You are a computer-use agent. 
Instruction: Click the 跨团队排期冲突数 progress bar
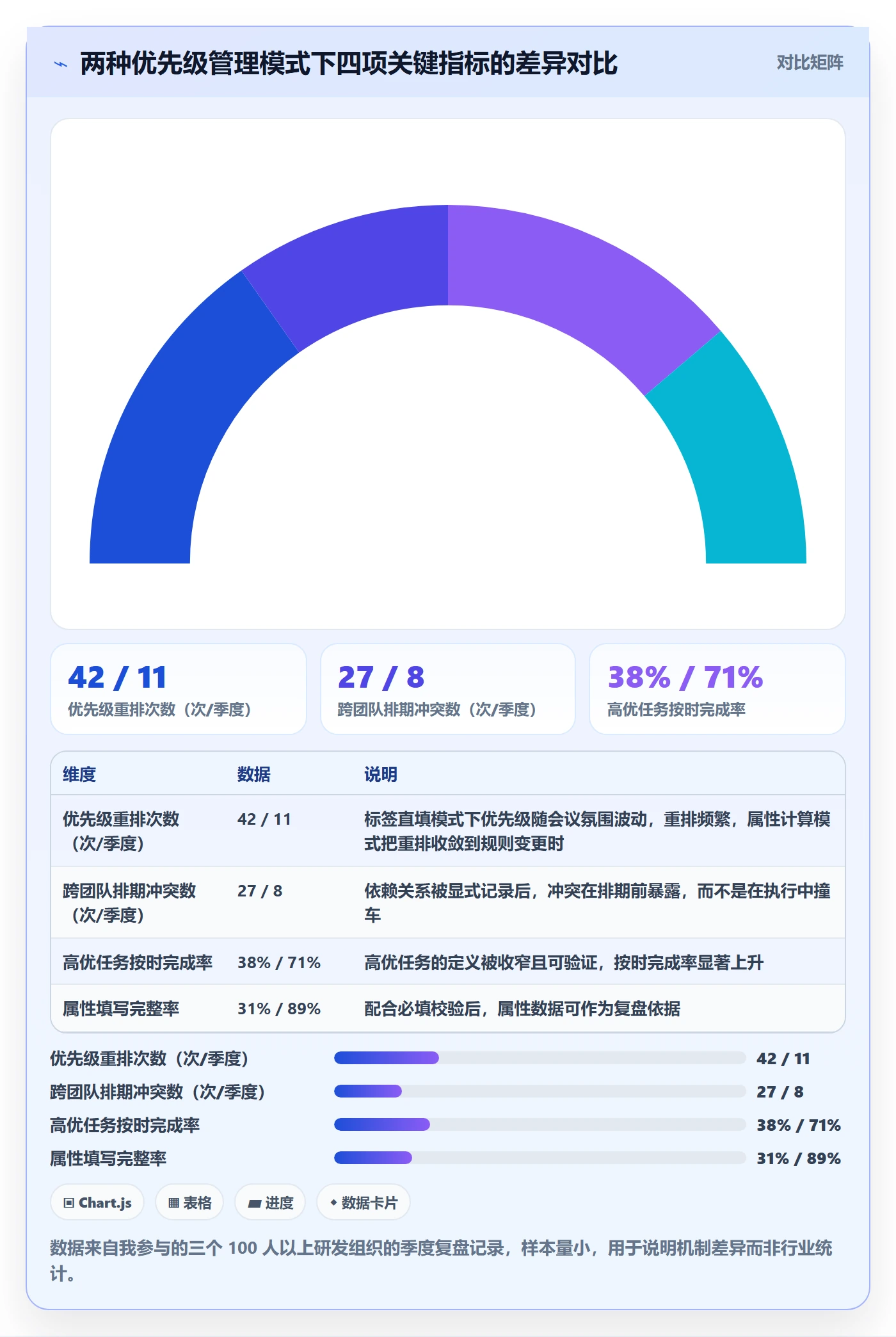coord(540,1091)
